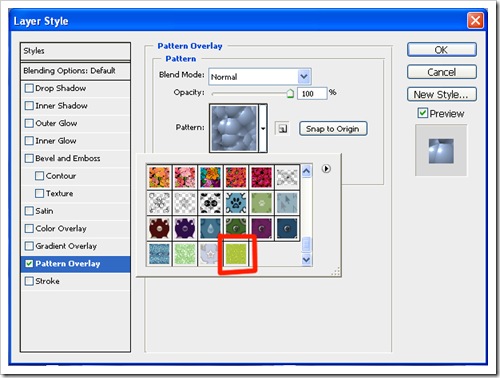This screenshot has height=378, width=500.
Task: Select the dark green emblem pattern
Action: pos(236,228)
